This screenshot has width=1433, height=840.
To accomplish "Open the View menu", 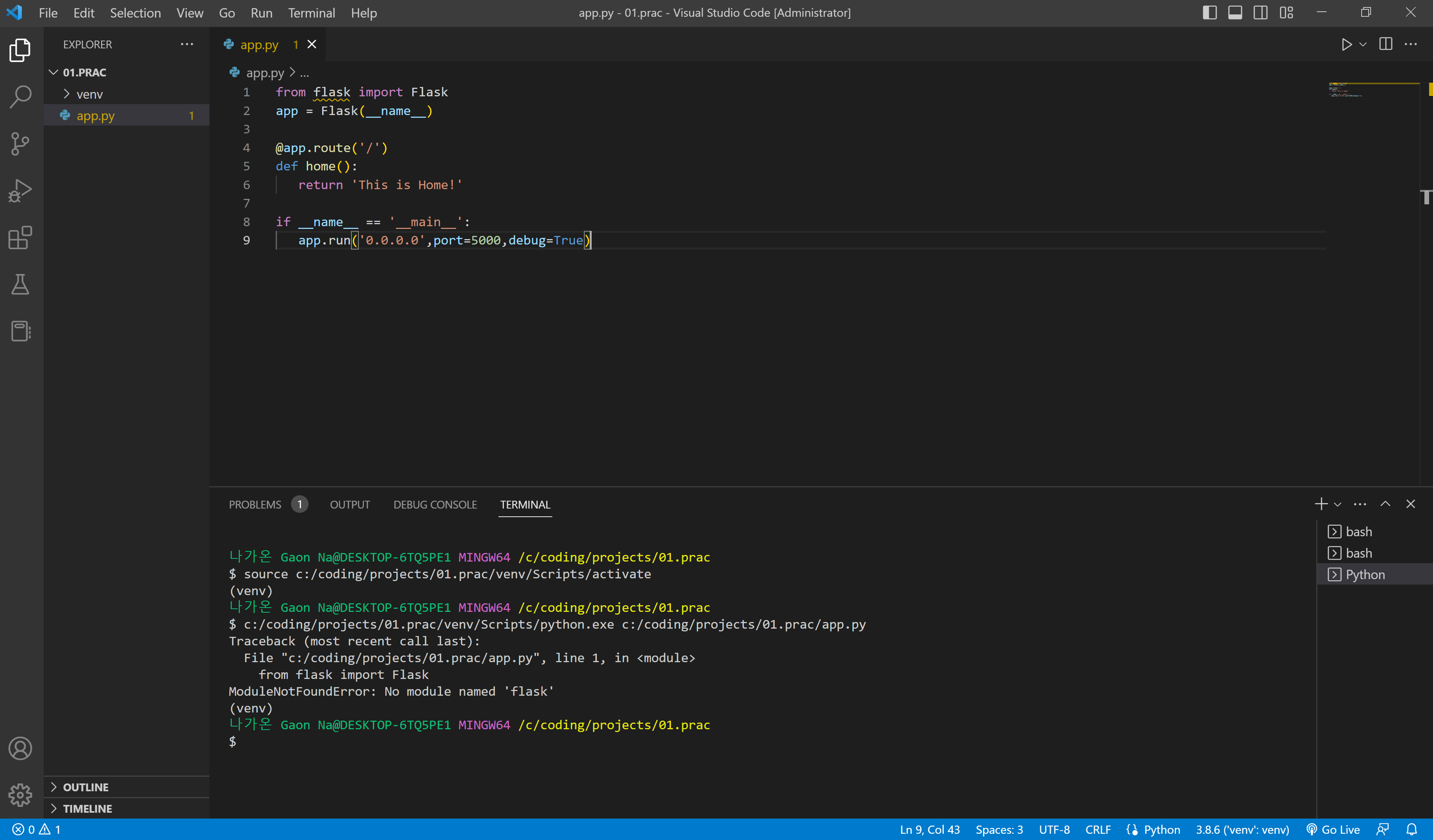I will coord(189,12).
